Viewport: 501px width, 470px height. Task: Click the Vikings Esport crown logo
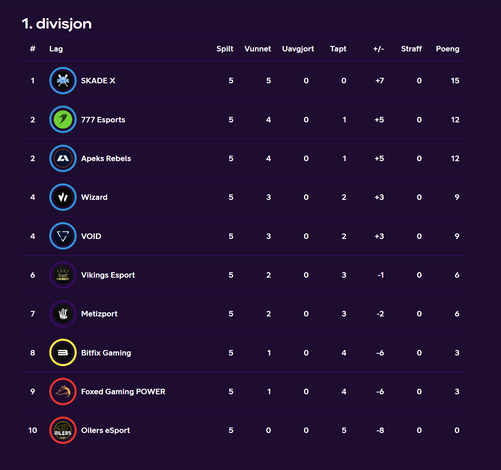tap(63, 275)
